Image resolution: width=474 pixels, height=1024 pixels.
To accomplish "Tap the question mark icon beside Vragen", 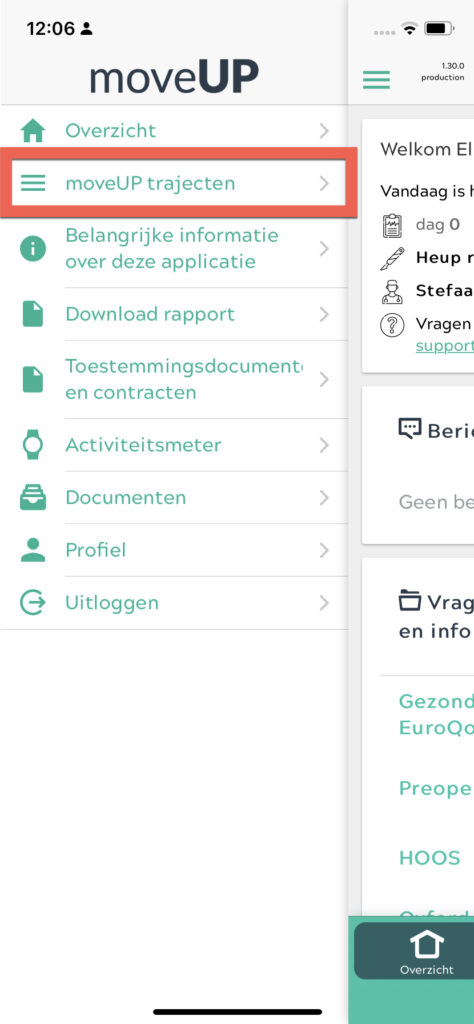I will click(x=392, y=325).
